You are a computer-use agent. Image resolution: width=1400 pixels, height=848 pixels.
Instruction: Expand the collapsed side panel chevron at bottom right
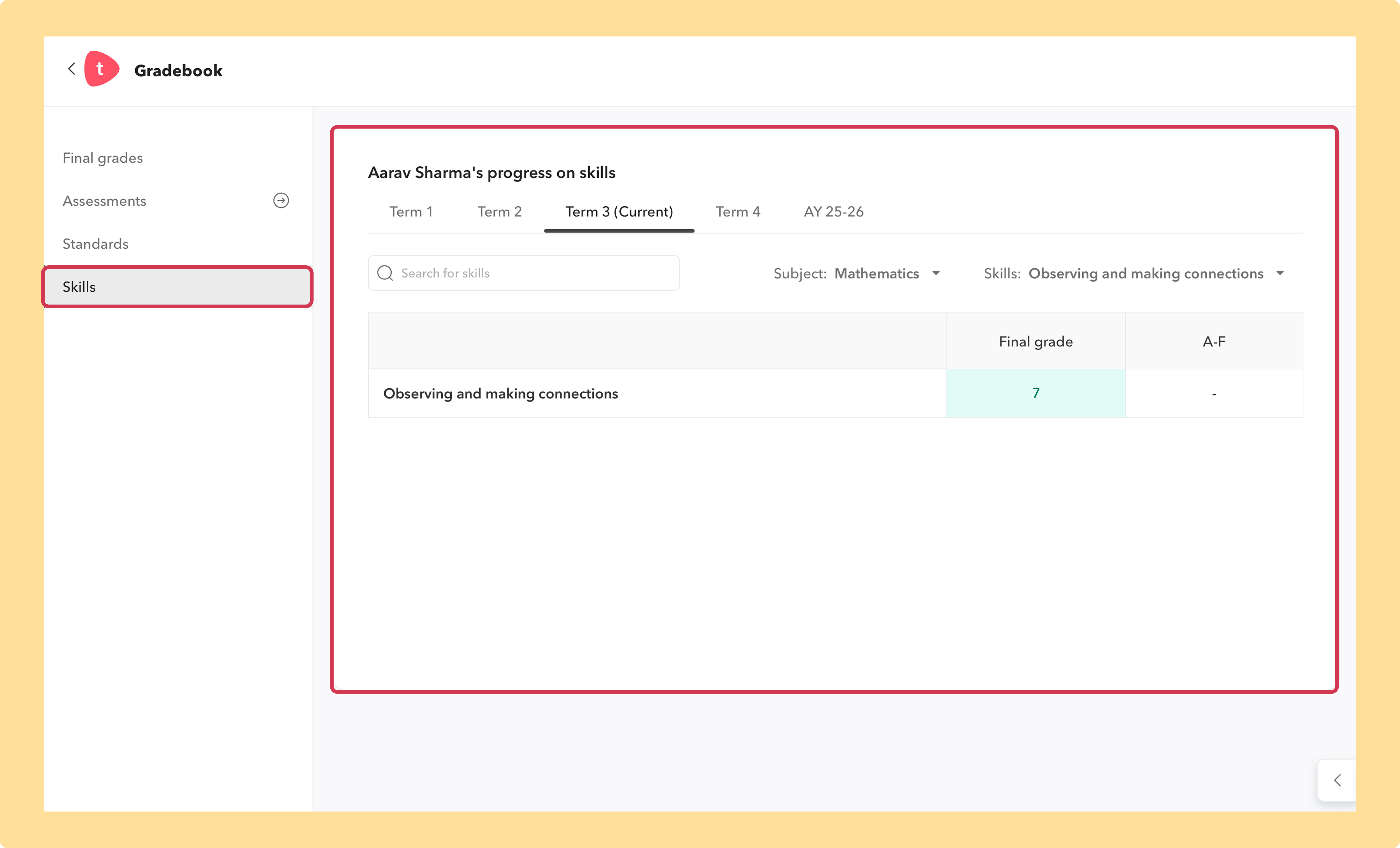pos(1338,780)
